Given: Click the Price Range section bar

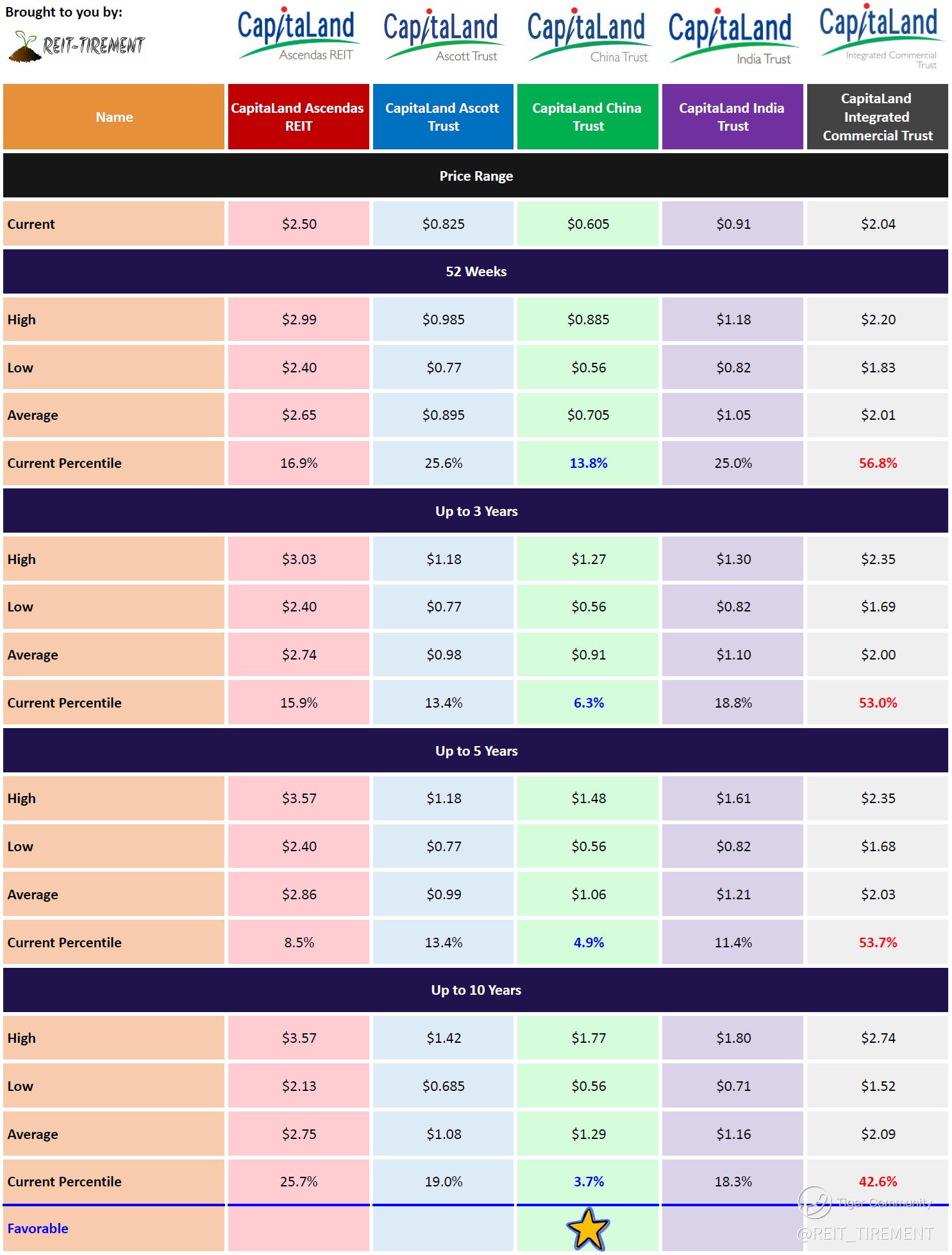Looking at the screenshot, I should (476, 176).
